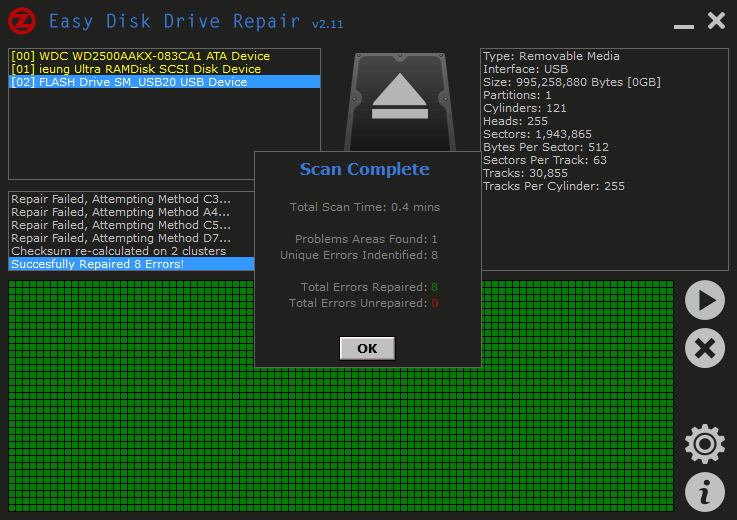The height and width of the screenshot is (520, 737).
Task: Stop scan with the round X button
Action: point(705,348)
